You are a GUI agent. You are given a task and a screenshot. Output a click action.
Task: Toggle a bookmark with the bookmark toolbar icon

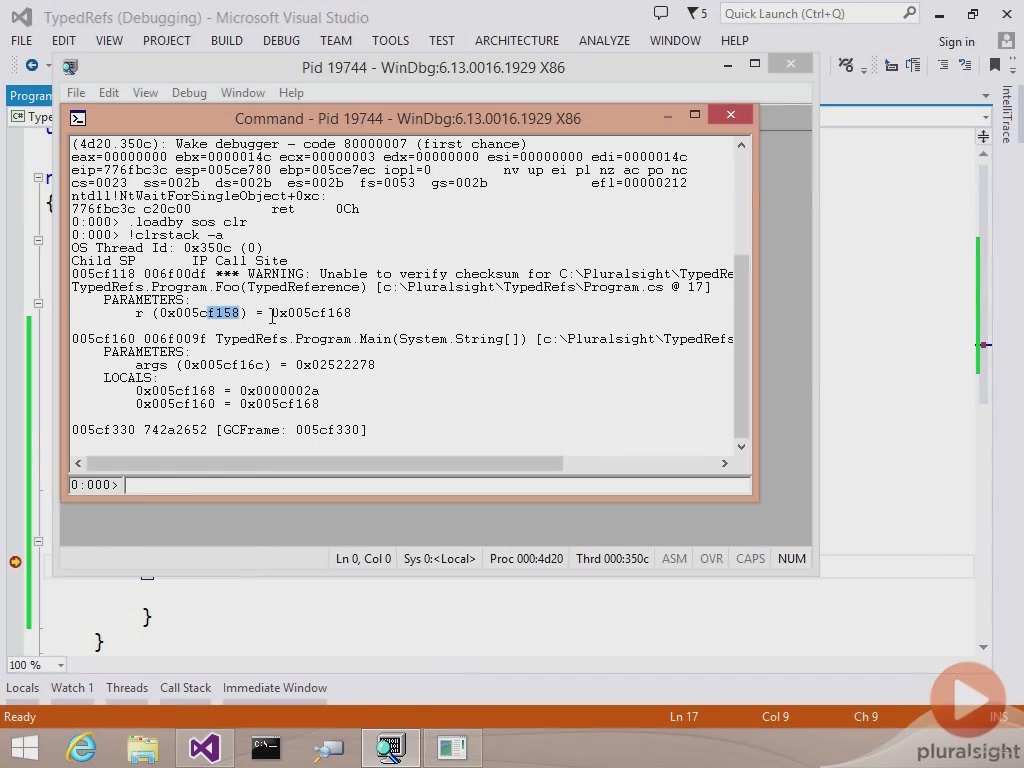pyautogui.click(x=995, y=65)
